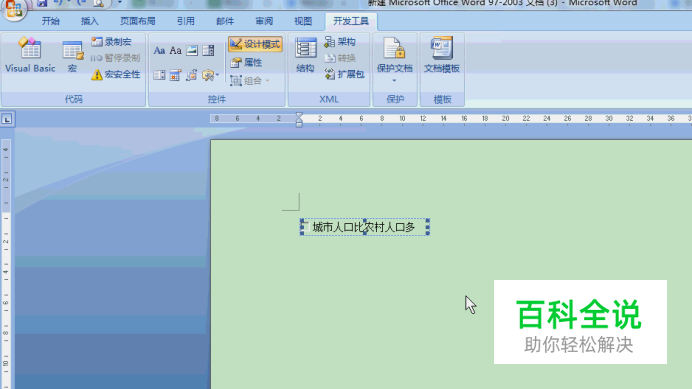The image size is (692, 389).
Task: Show the XML 结构 structure pane
Action: point(305,55)
